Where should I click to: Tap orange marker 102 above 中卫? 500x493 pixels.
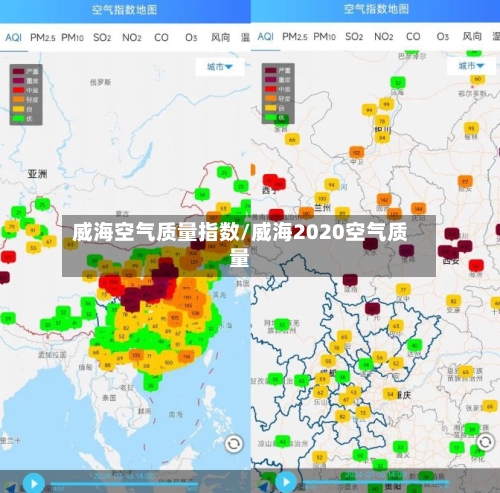[357, 153]
